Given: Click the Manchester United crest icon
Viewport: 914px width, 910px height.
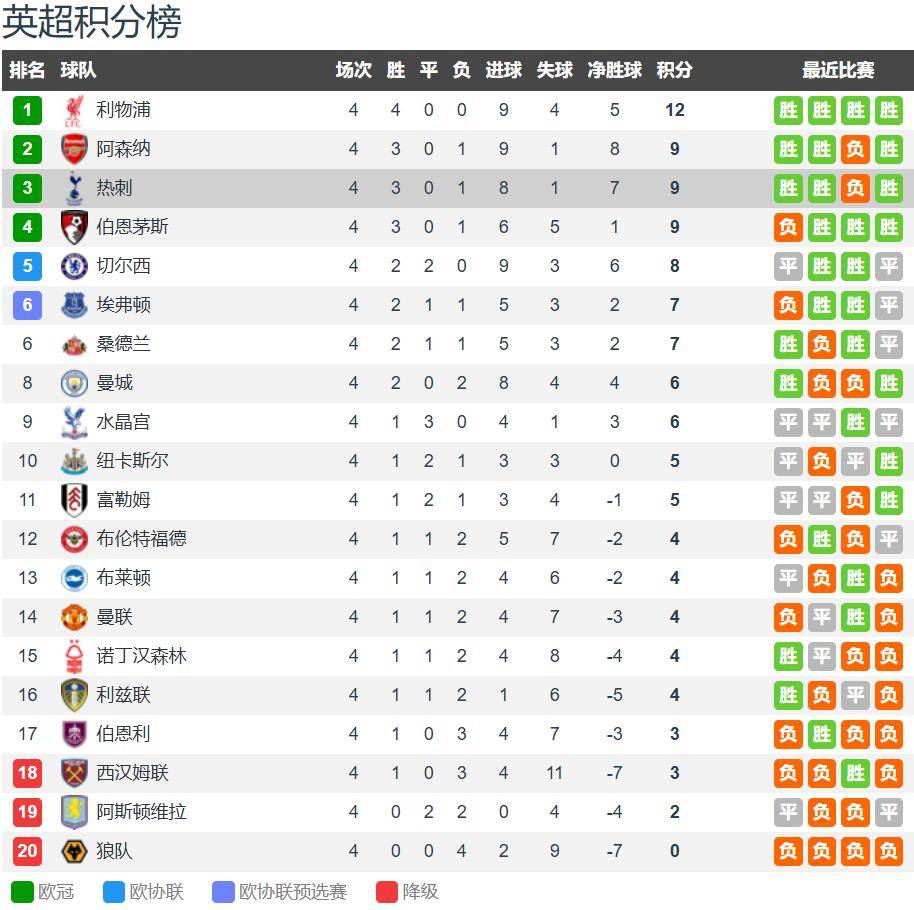Looking at the screenshot, I should pyautogui.click(x=74, y=617).
